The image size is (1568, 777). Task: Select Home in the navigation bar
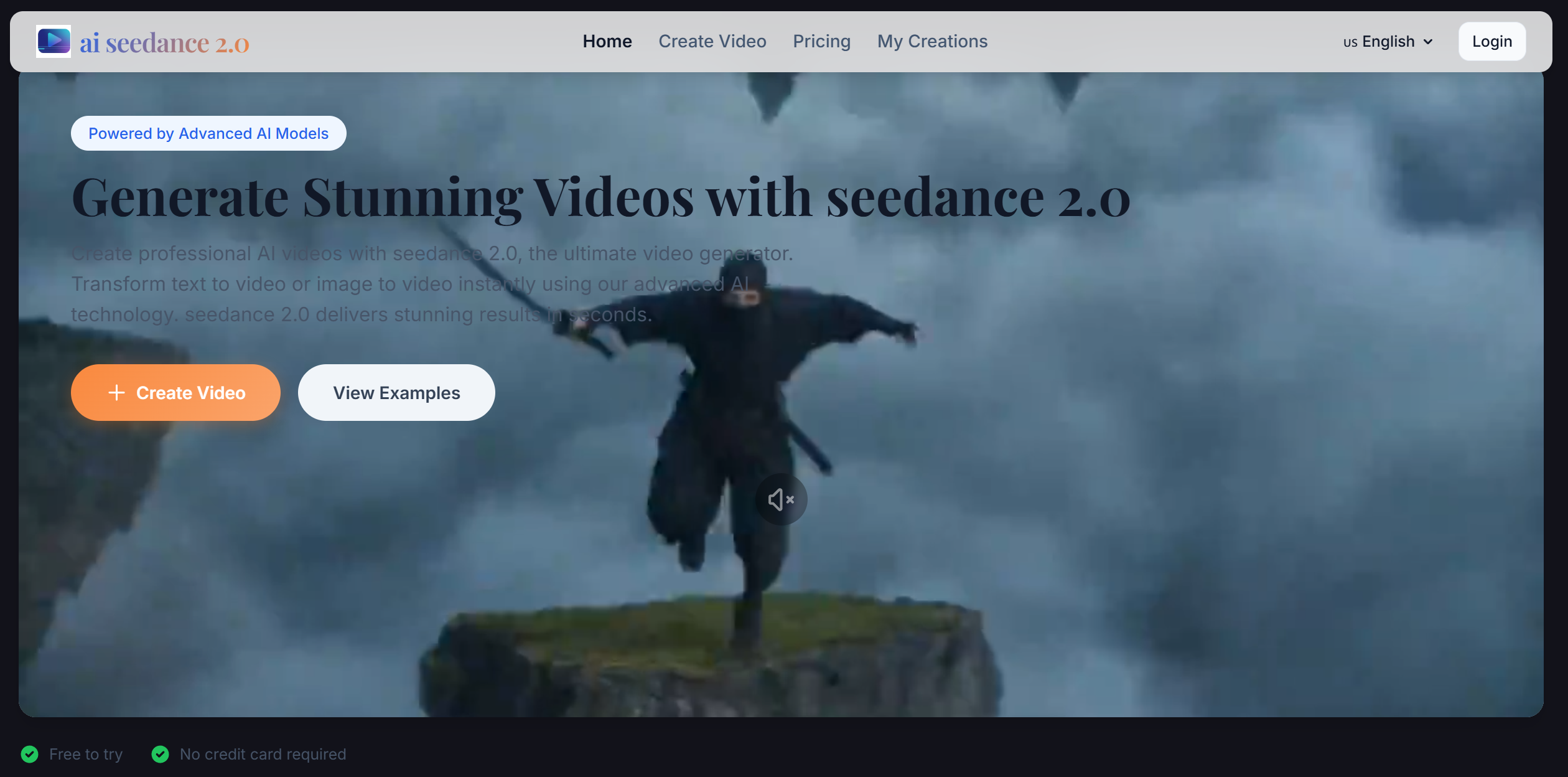(607, 41)
